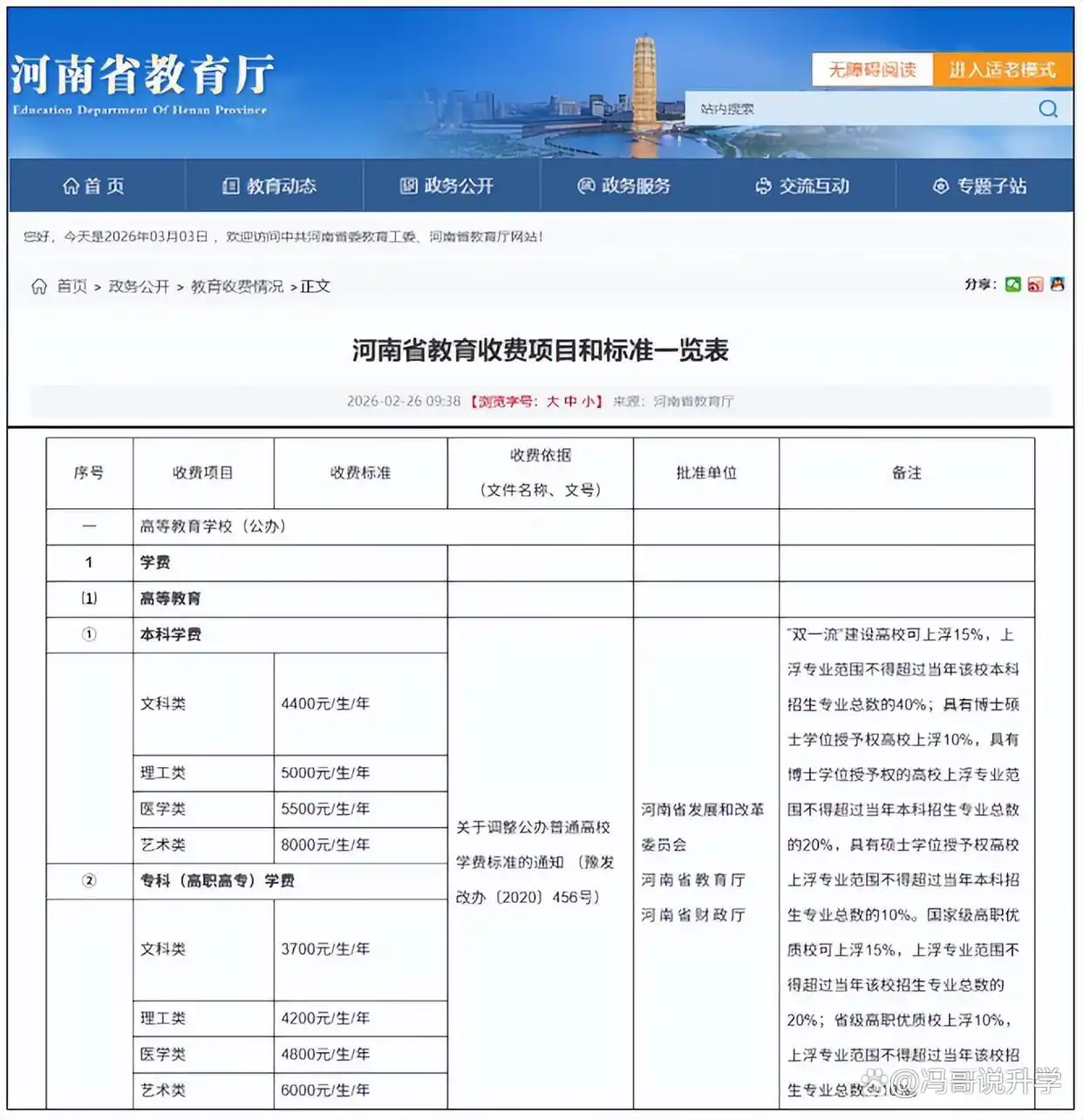Click the 首页 navigation house icon
1083x1120 pixels.
point(71,186)
